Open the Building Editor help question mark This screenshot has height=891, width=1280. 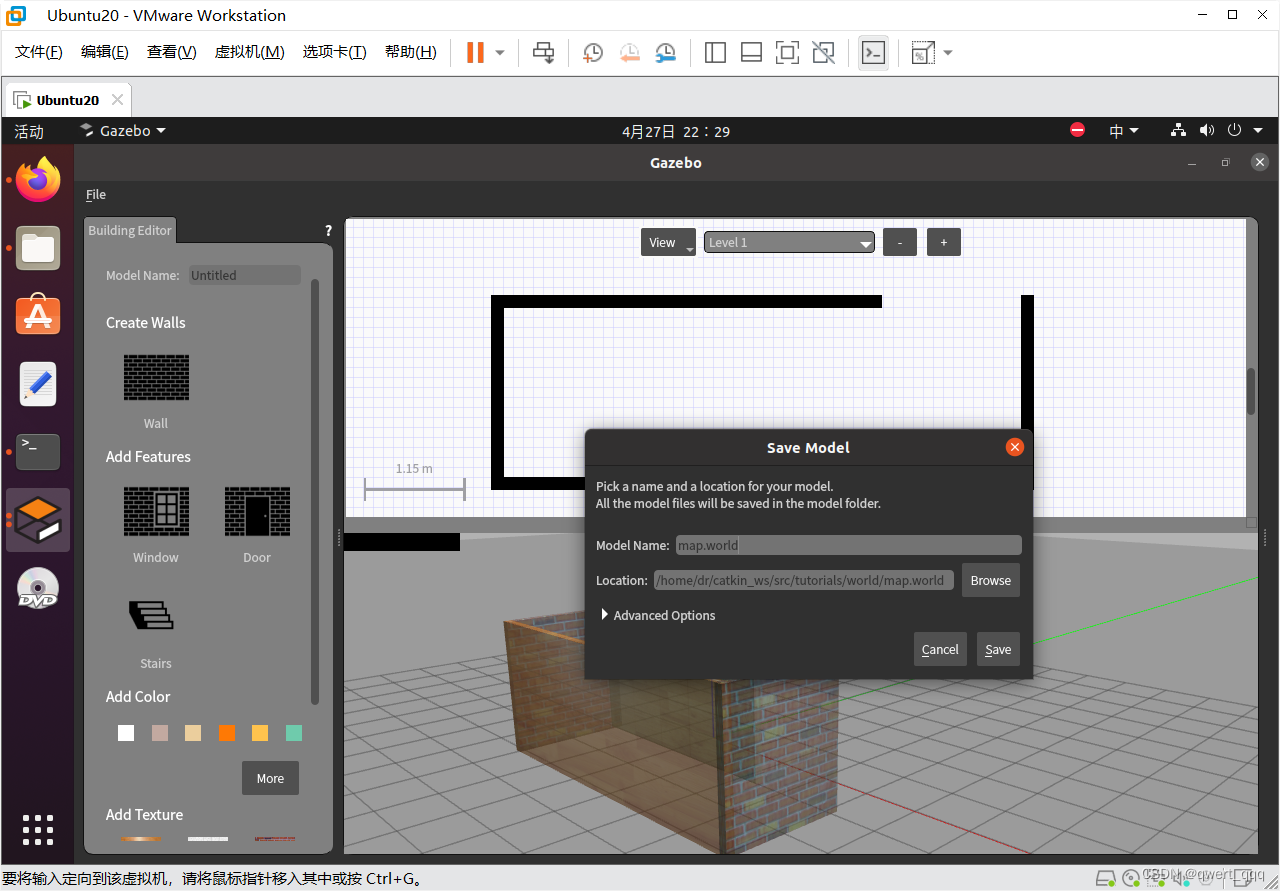[x=328, y=231]
